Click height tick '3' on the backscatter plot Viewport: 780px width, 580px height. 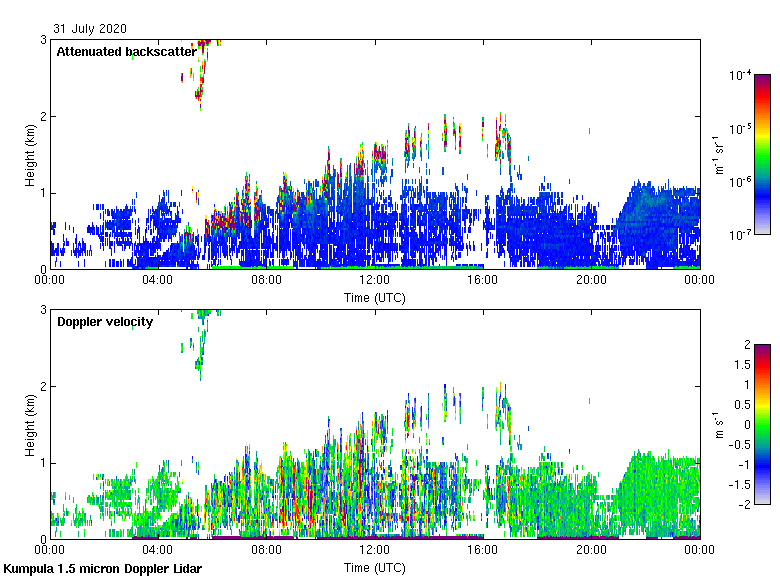pyautogui.click(x=43, y=40)
